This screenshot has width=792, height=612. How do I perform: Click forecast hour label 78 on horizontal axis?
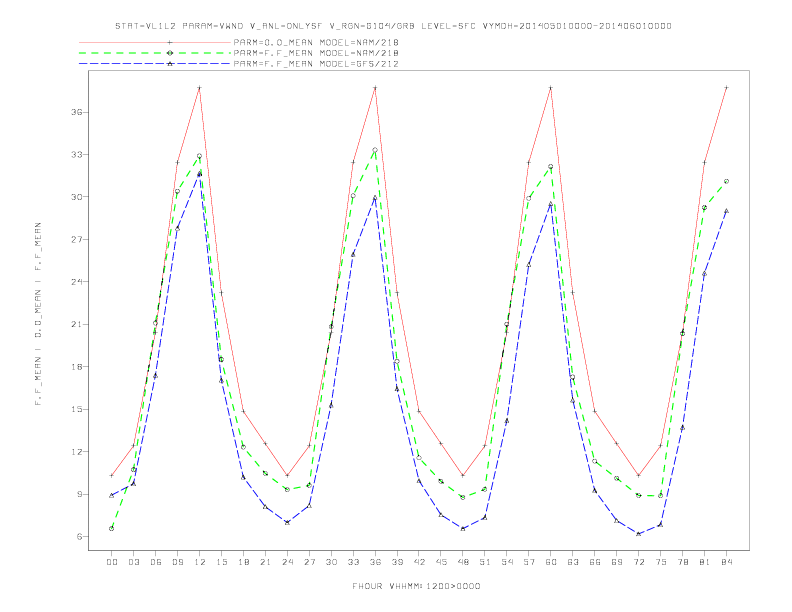pyautogui.click(x=683, y=562)
